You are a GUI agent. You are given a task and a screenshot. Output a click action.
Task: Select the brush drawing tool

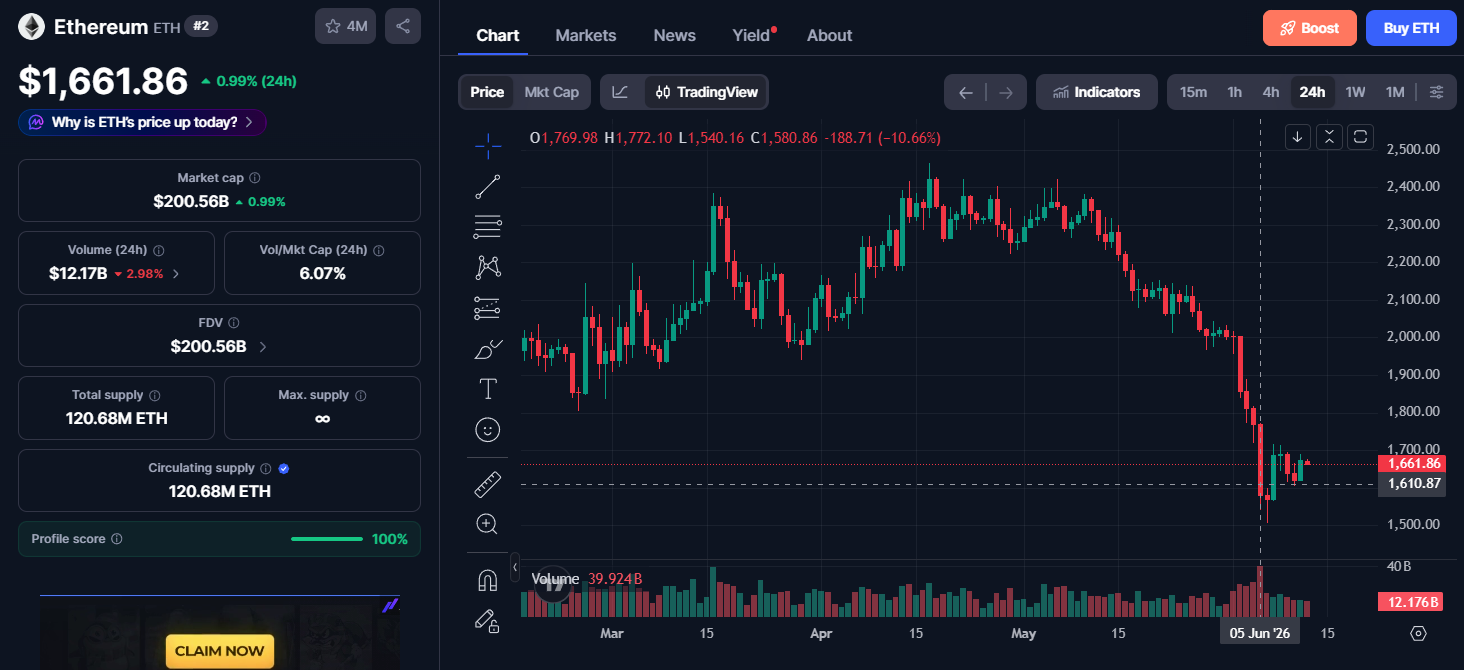(488, 348)
